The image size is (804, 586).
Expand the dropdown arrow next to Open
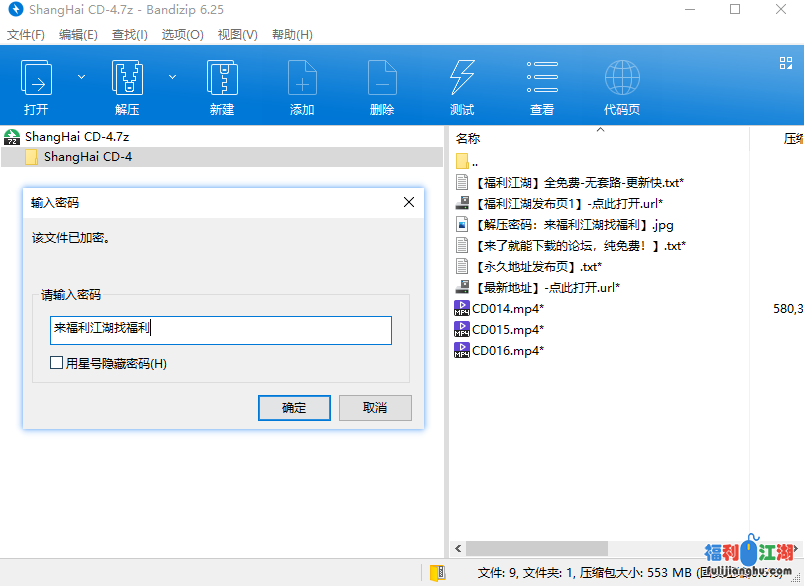click(82, 76)
